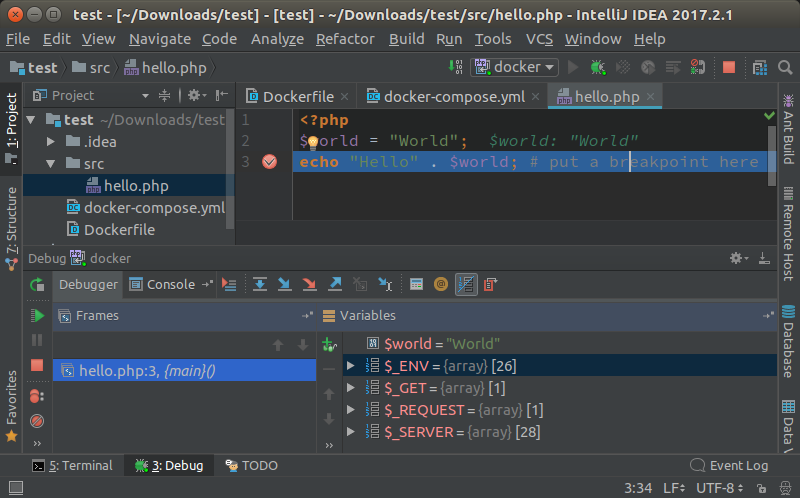Open Debug panel settings gear
Image resolution: width=800 pixels, height=498 pixels.
click(x=738, y=258)
